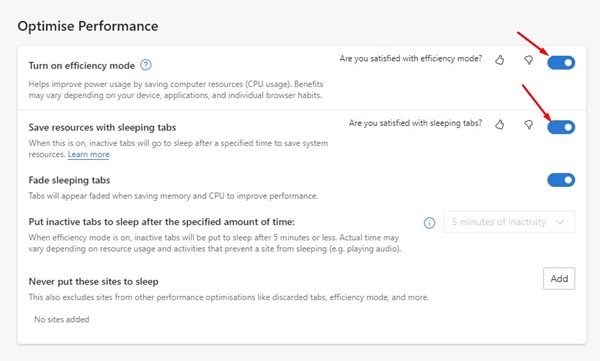Give thumbs up for efficiency mode
Screen dimensions: 600x361
coord(499,60)
